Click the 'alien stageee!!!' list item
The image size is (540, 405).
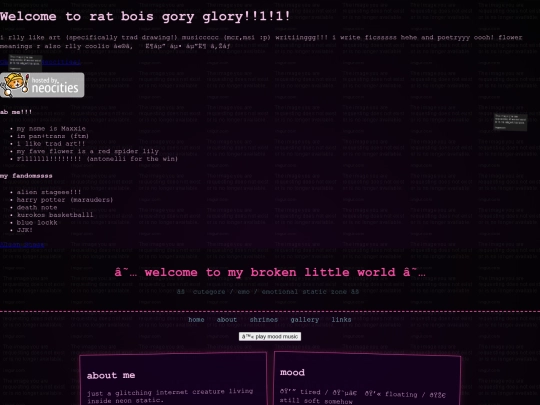pos(49,192)
